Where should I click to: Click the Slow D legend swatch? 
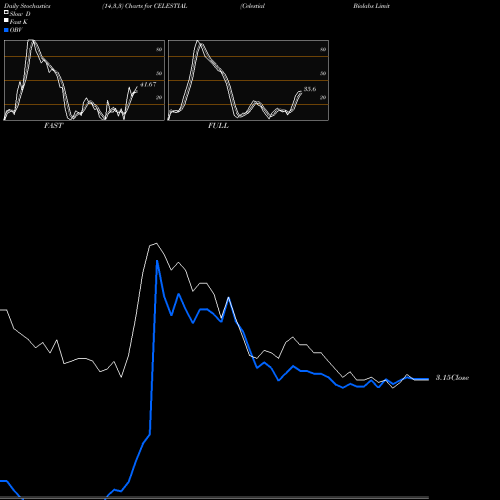click(x=6, y=12)
